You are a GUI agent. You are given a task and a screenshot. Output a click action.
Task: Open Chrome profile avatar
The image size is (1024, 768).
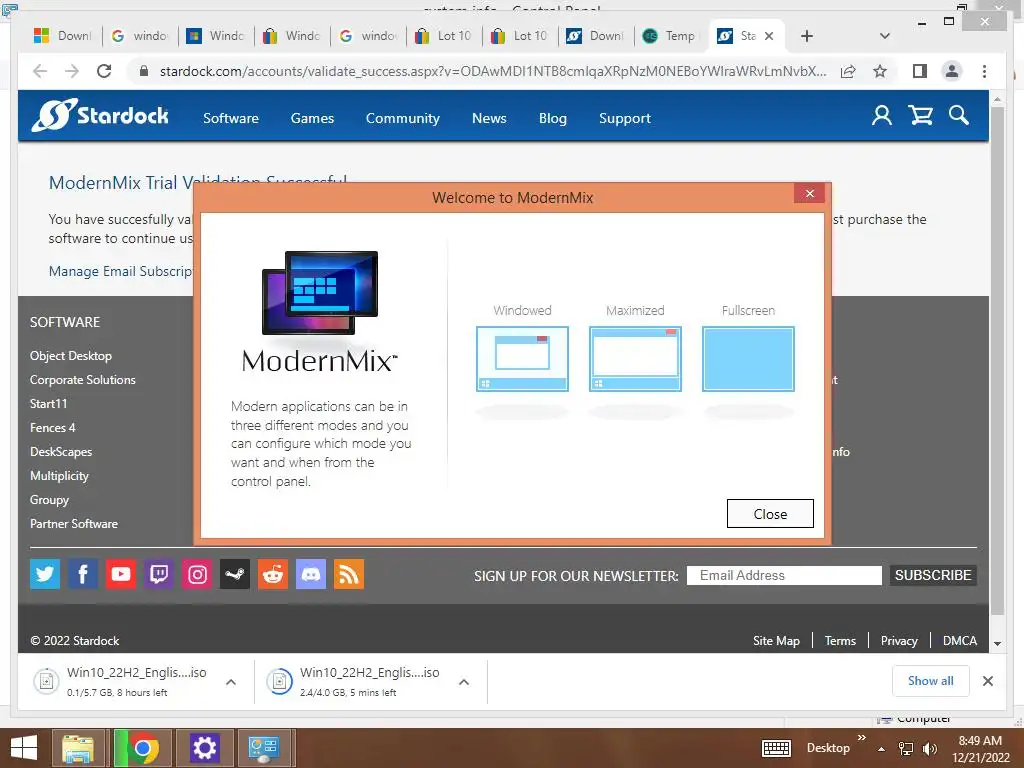[952, 71]
